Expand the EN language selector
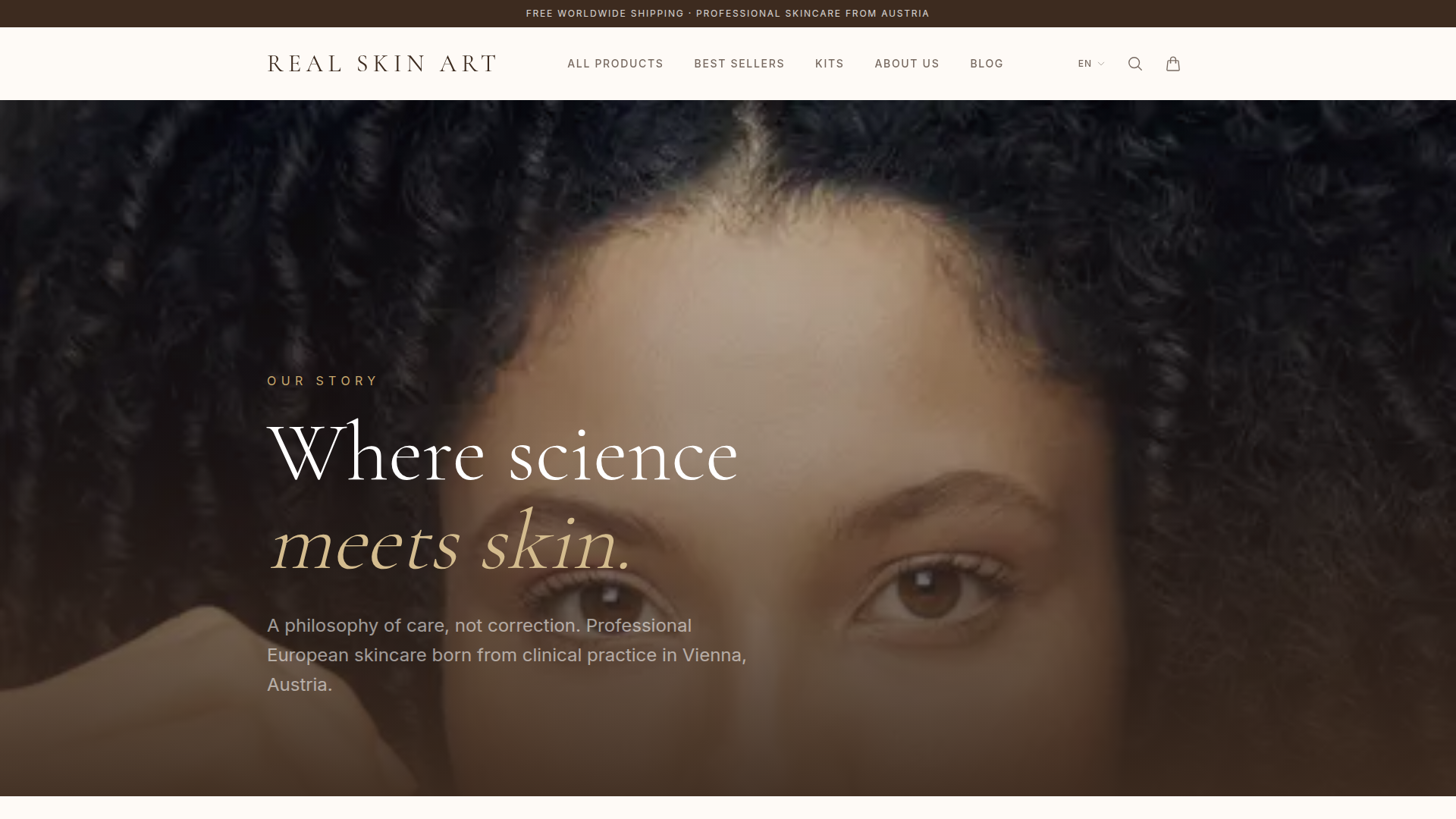 [x=1090, y=64]
